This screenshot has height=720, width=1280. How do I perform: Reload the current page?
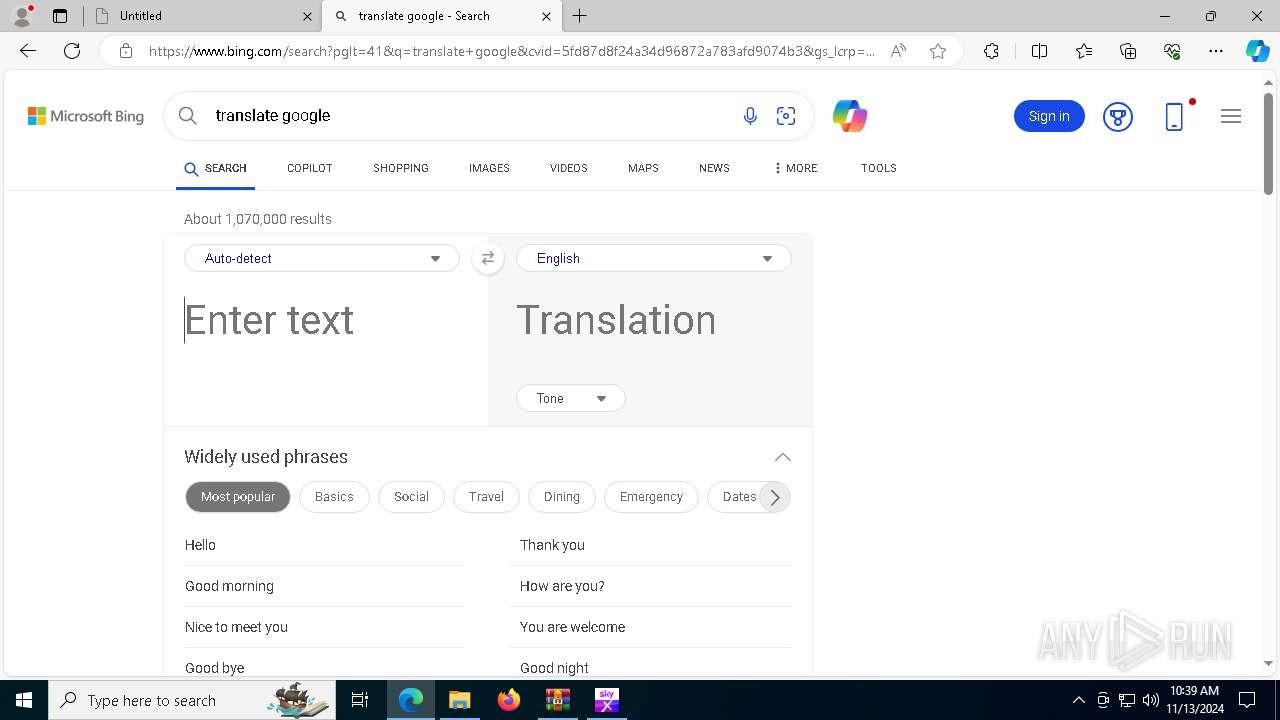72,51
